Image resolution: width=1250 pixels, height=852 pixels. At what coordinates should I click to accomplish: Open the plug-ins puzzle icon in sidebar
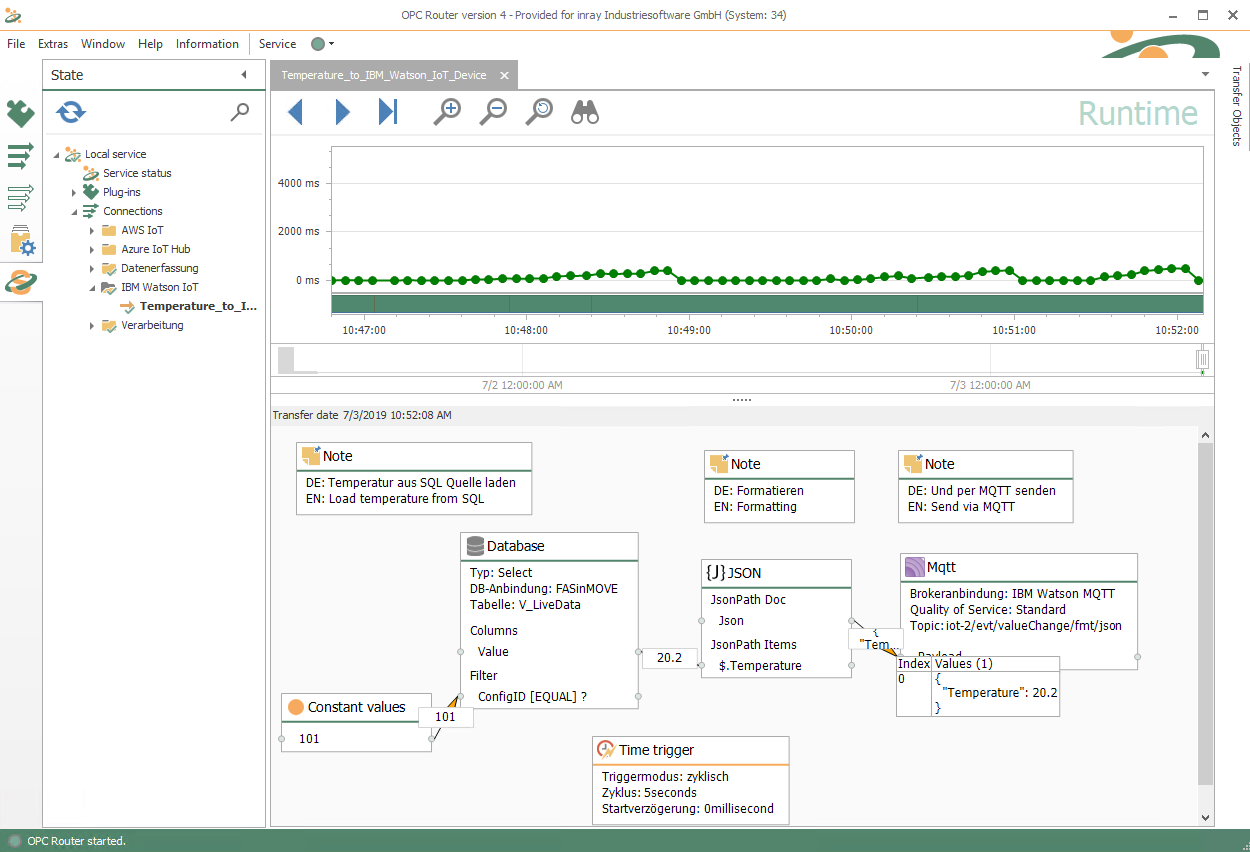coord(20,114)
